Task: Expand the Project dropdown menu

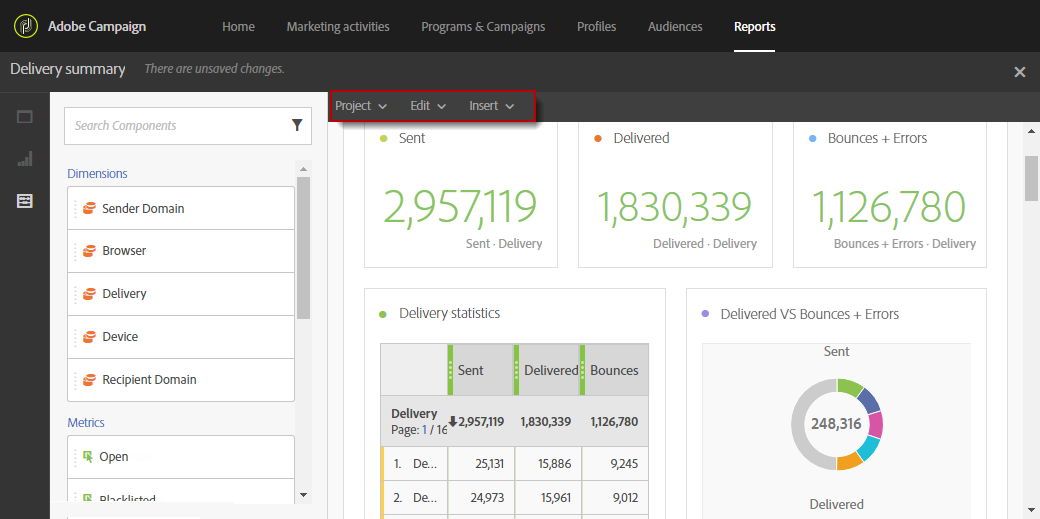Action: pyautogui.click(x=361, y=106)
